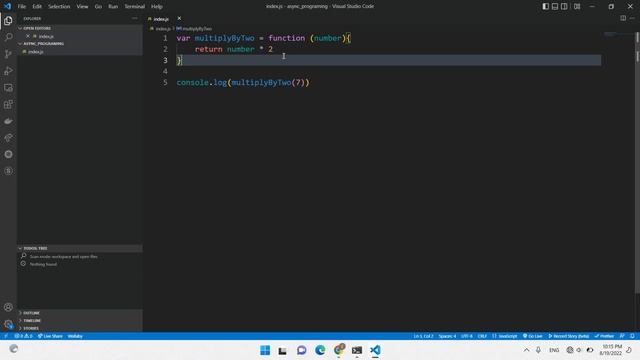Click code line 5 with console.log
Viewport: 640px width, 360px height.
point(243,82)
